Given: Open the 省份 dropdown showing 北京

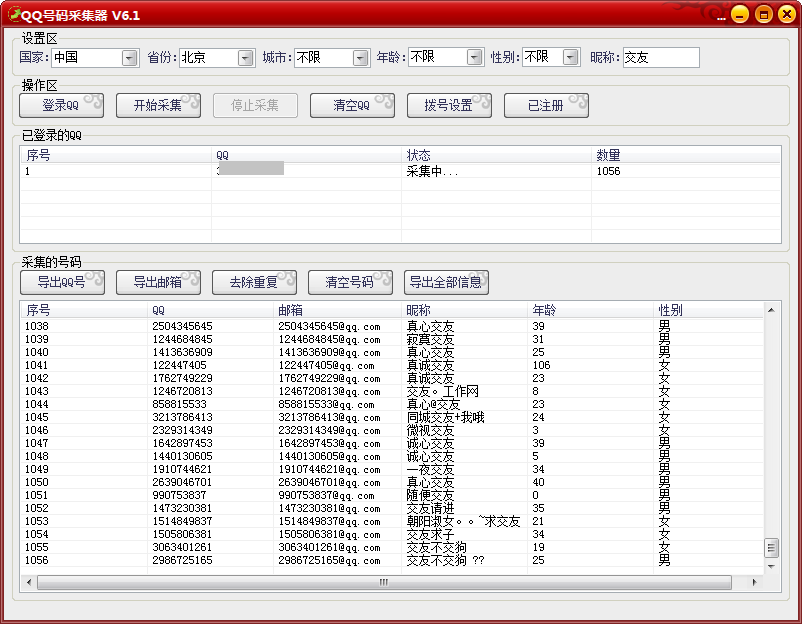Looking at the screenshot, I should (246, 58).
